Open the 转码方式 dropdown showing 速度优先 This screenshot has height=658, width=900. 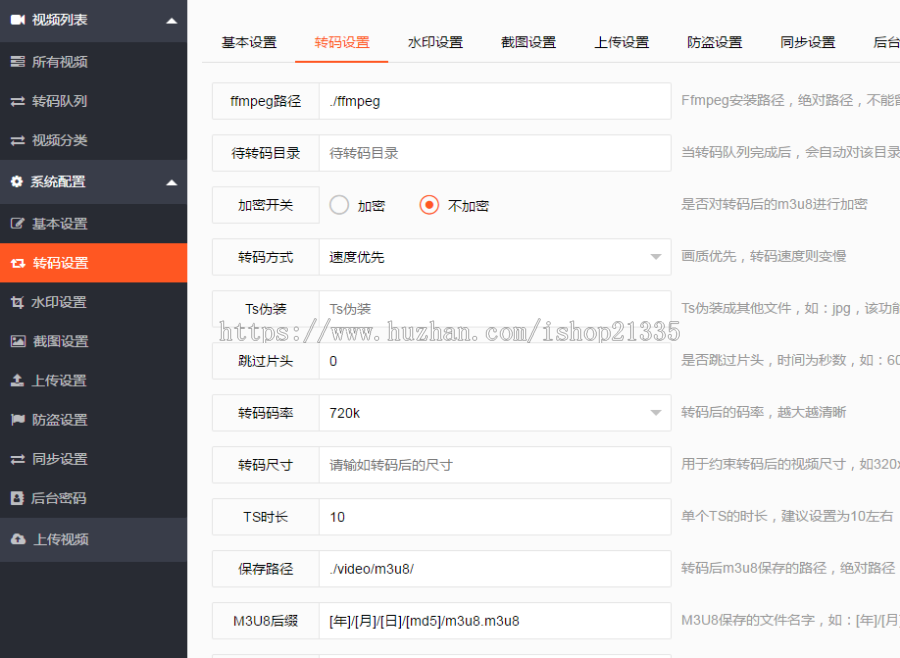coord(495,257)
